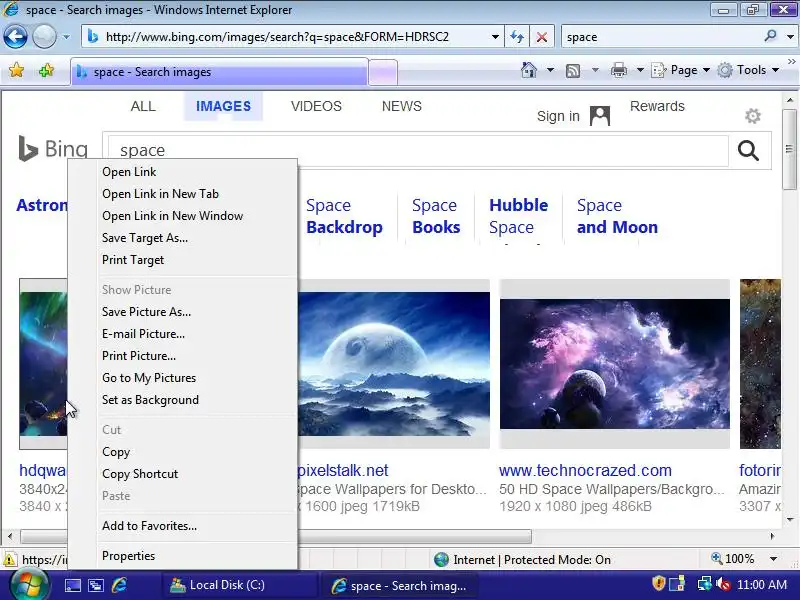Image resolution: width=800 pixels, height=600 pixels.
Task: Click the search magnifier in IE search box
Action: [771, 36]
